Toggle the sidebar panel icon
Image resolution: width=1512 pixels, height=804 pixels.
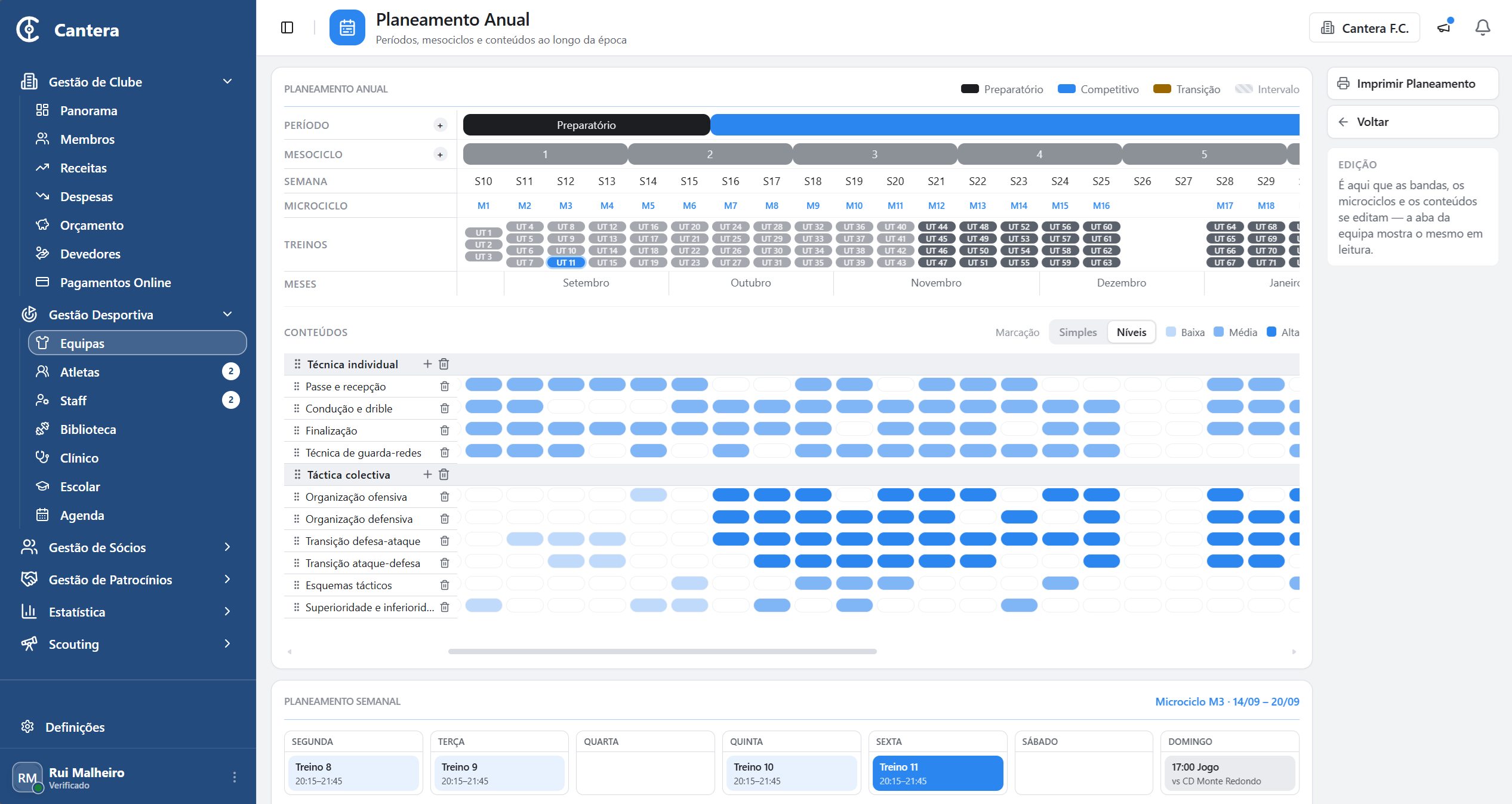coord(287,27)
